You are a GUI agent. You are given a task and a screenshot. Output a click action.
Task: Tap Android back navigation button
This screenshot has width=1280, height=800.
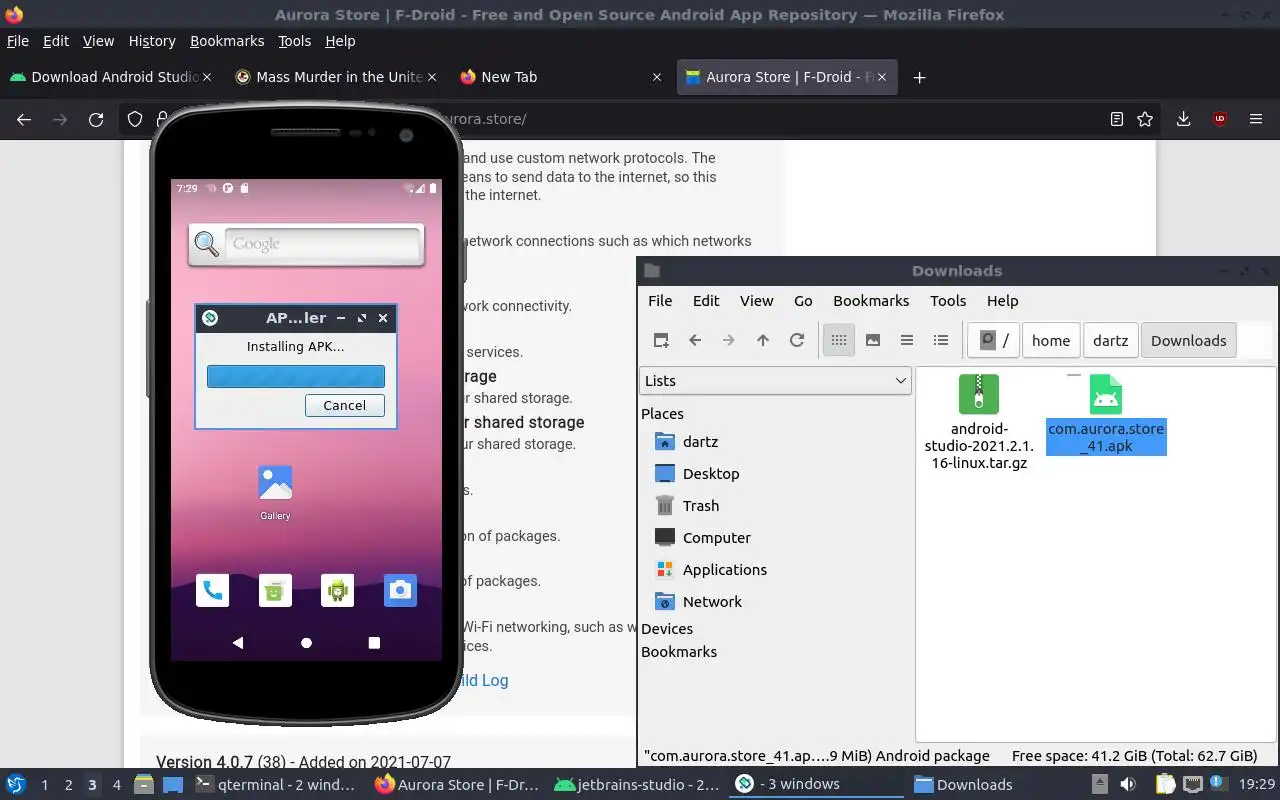[x=238, y=643]
